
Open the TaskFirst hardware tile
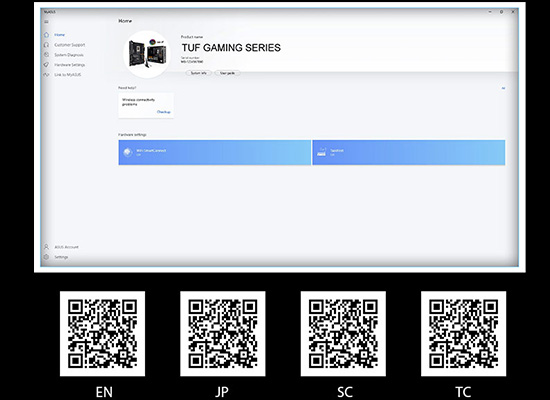[409, 152]
